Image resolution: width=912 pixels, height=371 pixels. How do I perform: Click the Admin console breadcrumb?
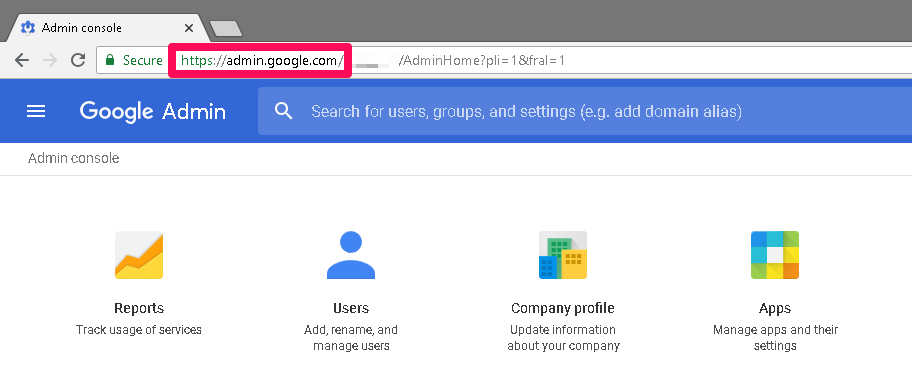73,158
